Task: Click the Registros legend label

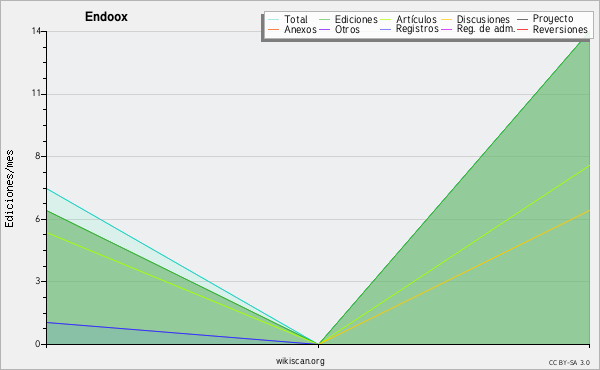Action: coord(417,29)
